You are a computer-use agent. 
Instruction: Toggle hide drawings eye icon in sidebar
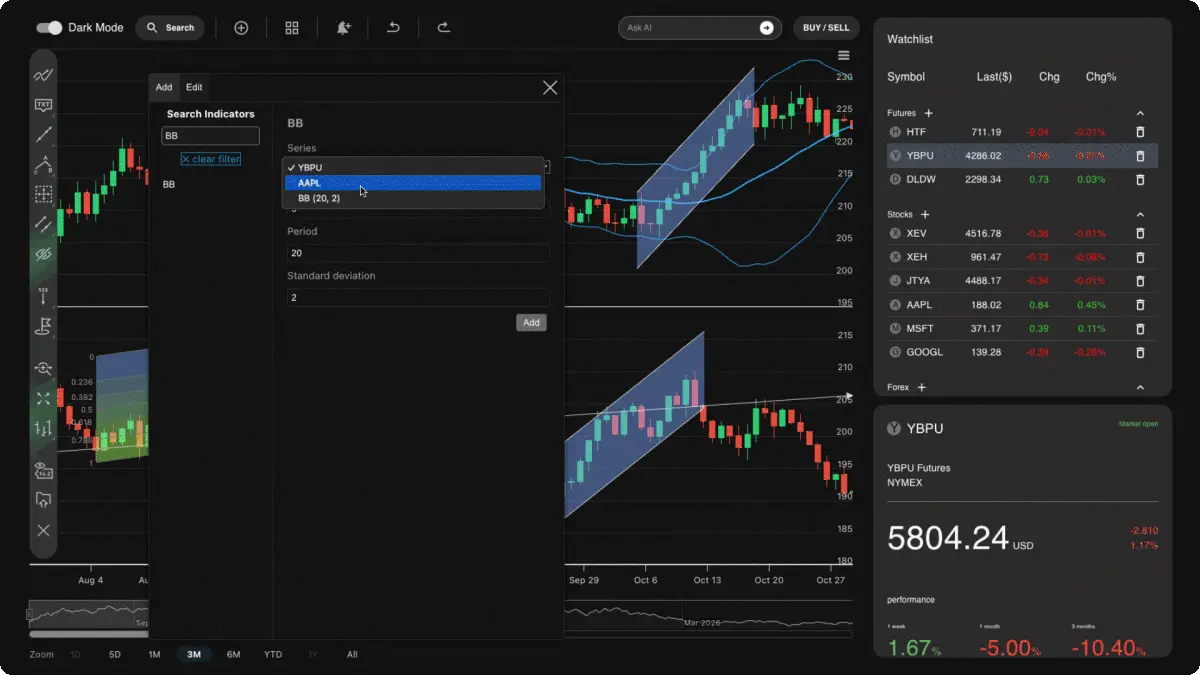(x=43, y=255)
